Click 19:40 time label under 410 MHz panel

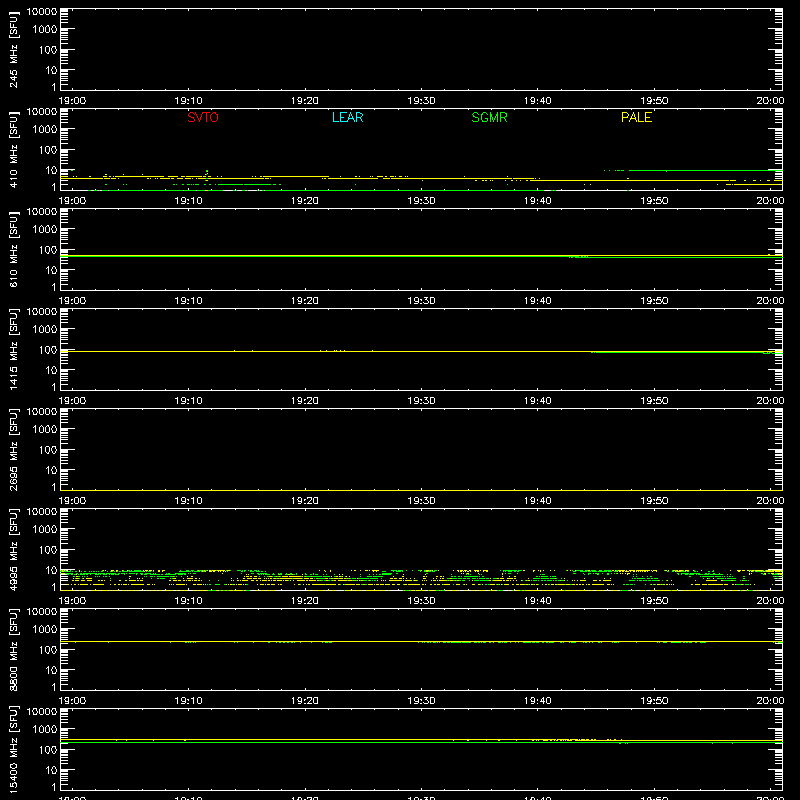(x=537, y=201)
